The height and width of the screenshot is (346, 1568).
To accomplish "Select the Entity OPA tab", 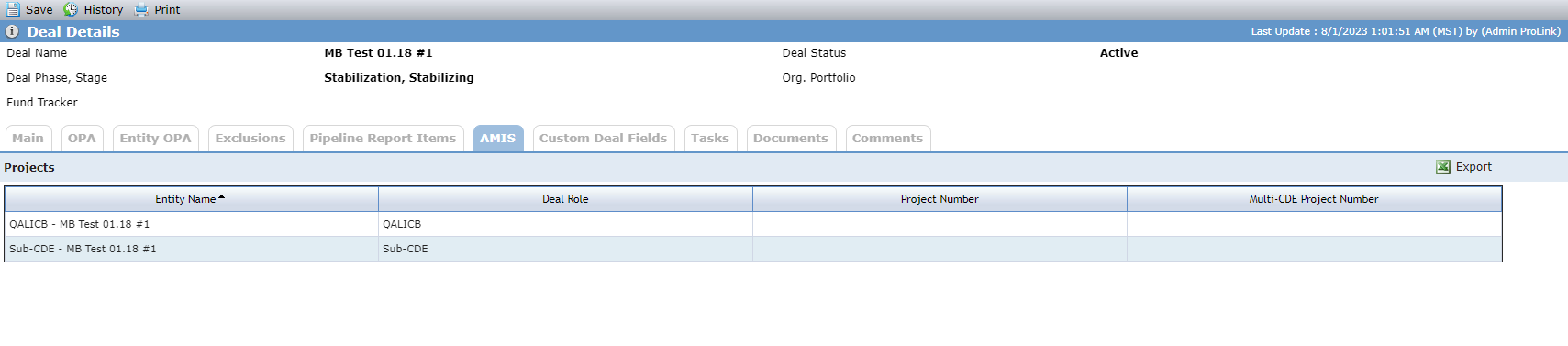I will point(156,138).
